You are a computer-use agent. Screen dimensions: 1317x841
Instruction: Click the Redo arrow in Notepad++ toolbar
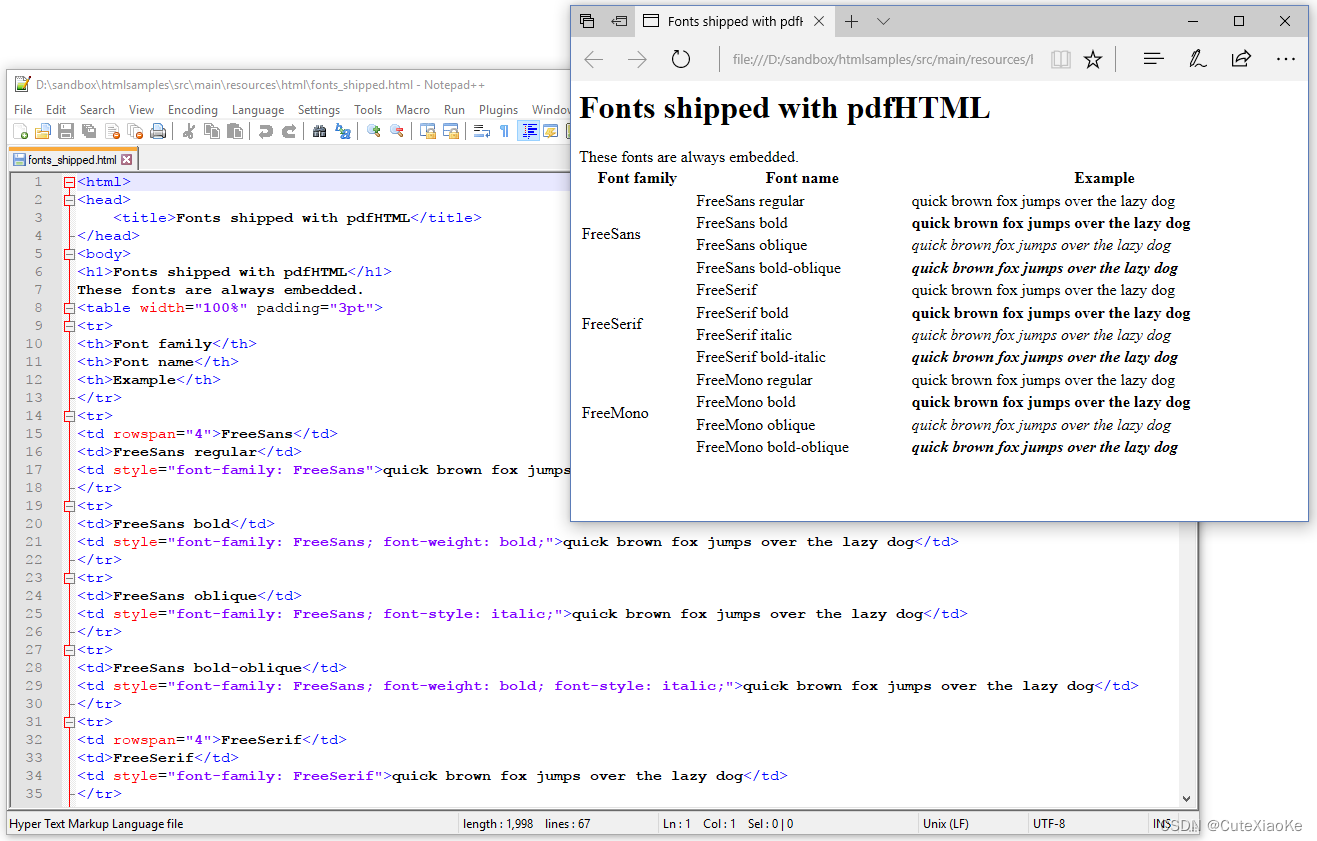tap(289, 131)
